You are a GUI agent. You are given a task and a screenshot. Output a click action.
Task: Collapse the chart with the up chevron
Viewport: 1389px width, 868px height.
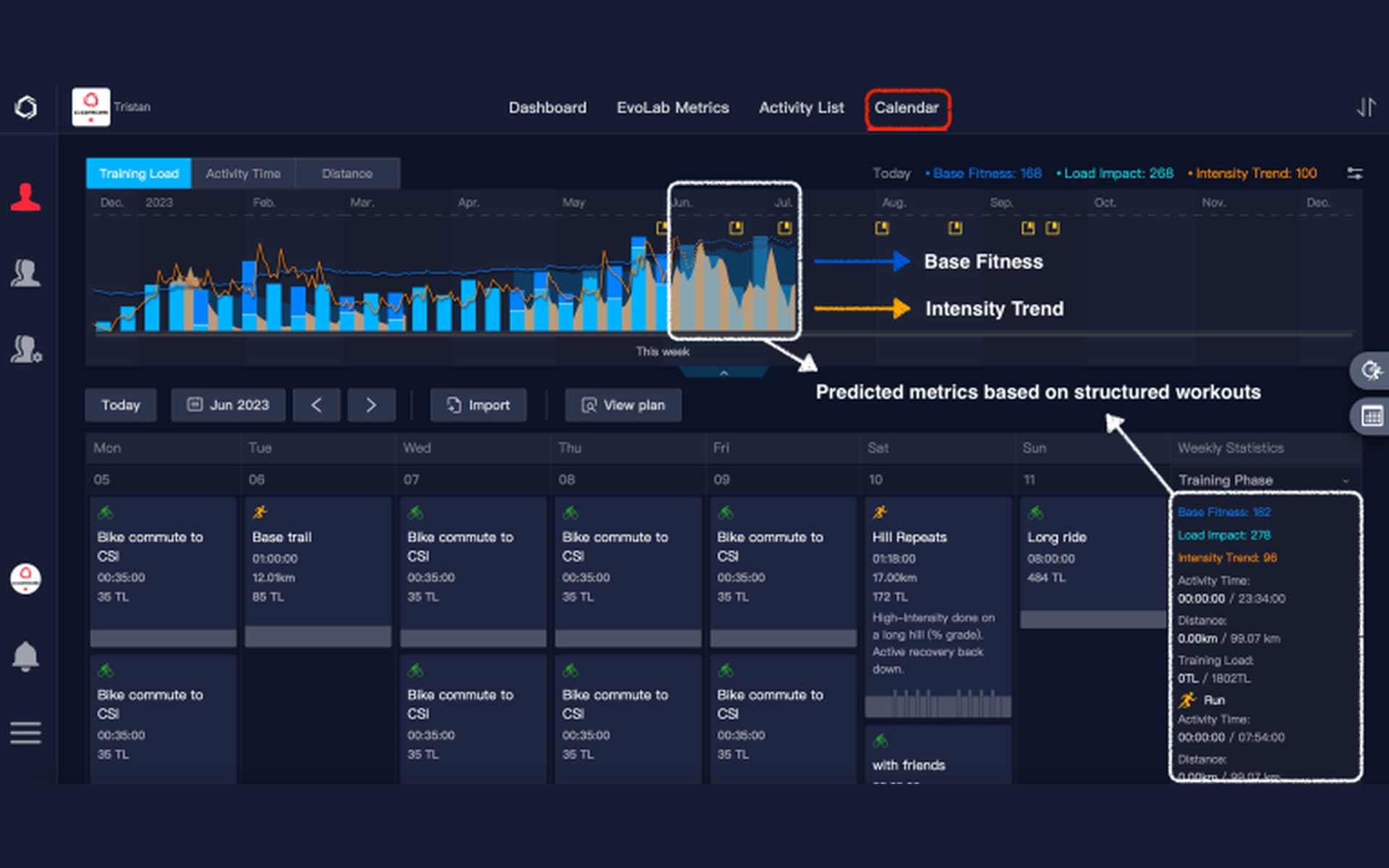[723, 373]
